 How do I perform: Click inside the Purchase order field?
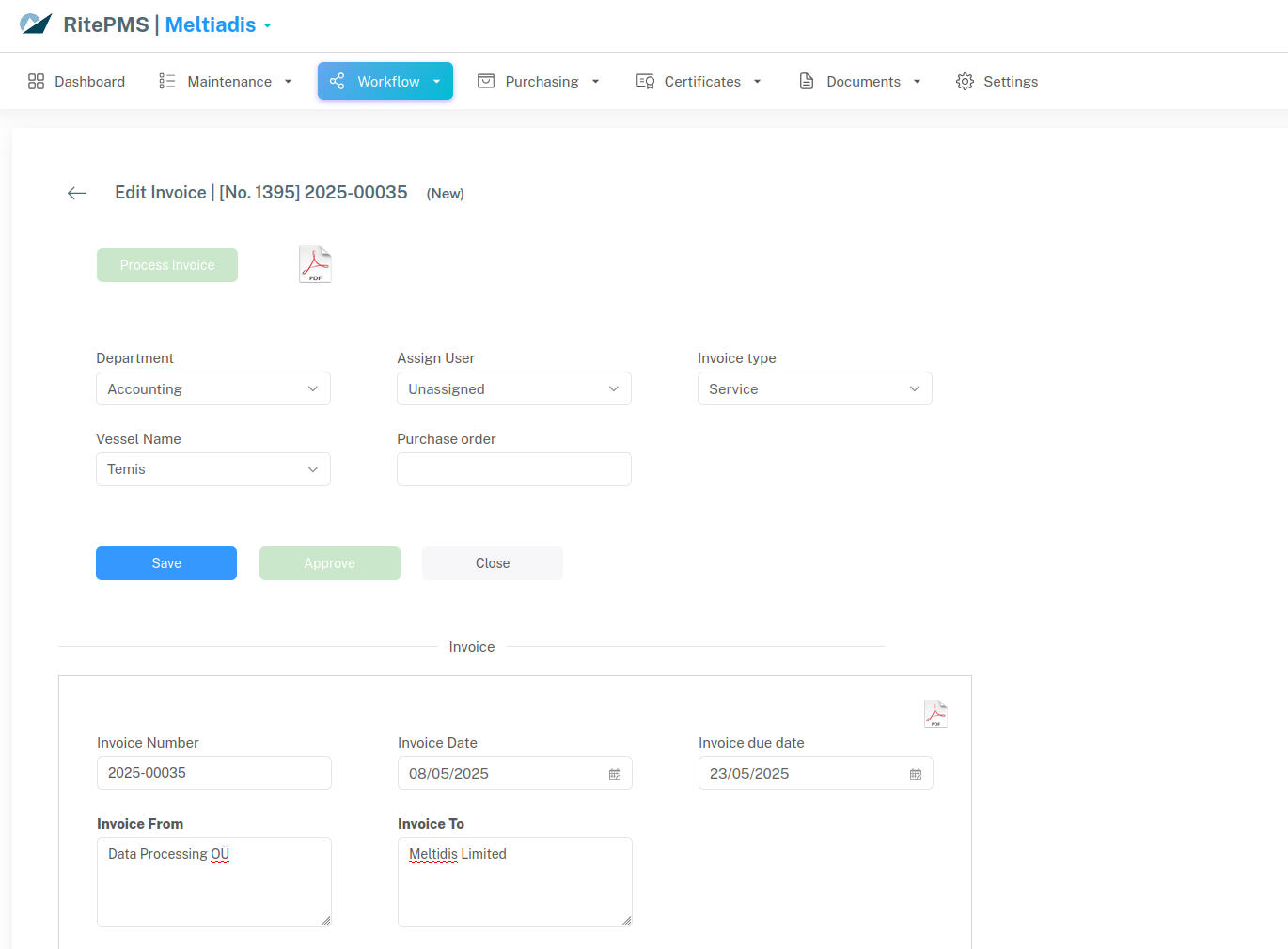513,468
